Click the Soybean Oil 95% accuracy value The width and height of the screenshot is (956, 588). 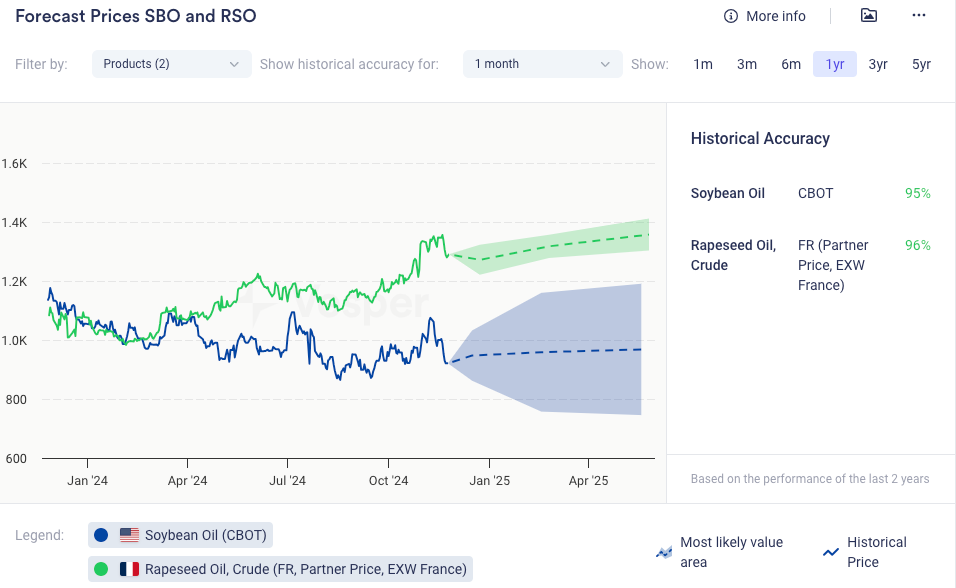[917, 193]
